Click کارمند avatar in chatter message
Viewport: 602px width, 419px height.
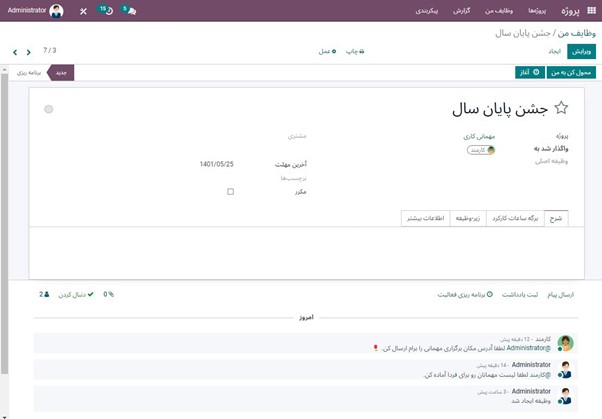point(566,343)
